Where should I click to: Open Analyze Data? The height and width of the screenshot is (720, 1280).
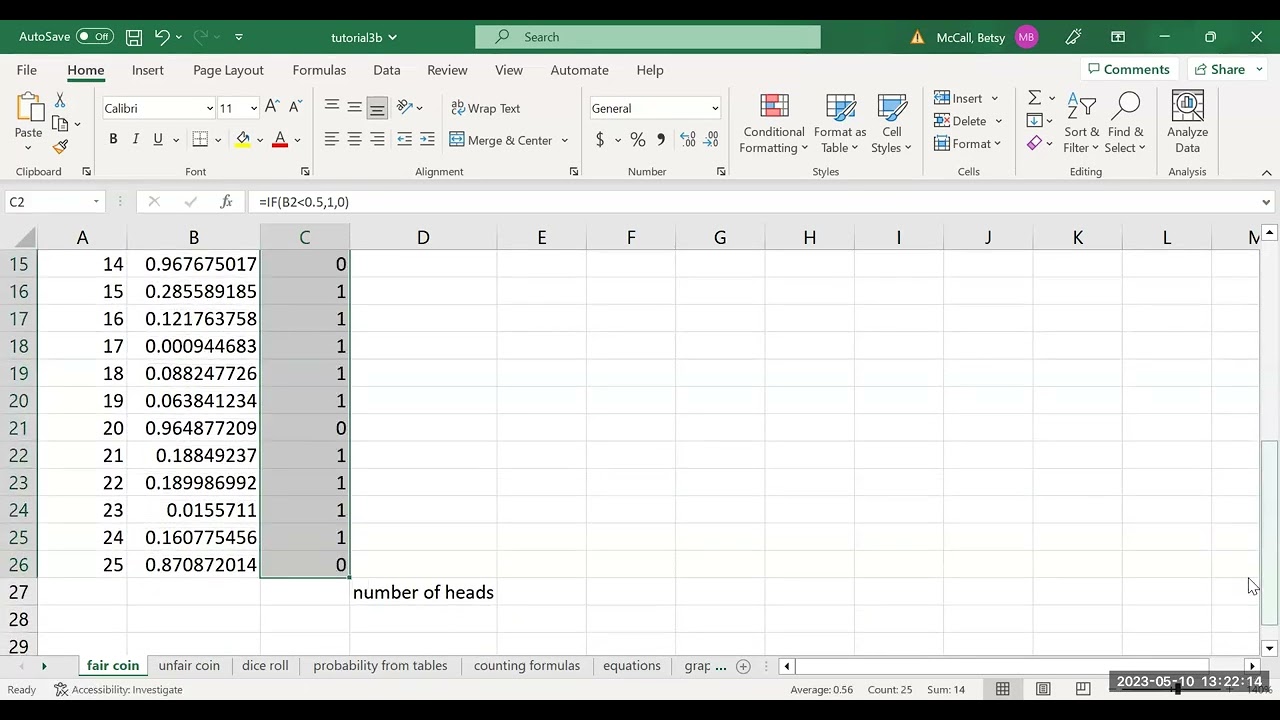[1187, 124]
